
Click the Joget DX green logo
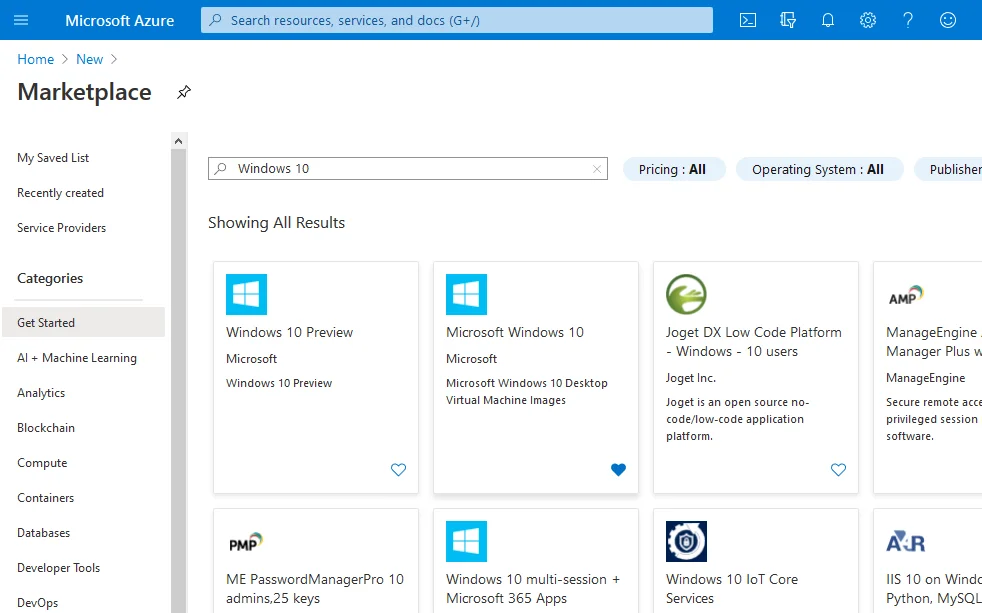click(686, 294)
